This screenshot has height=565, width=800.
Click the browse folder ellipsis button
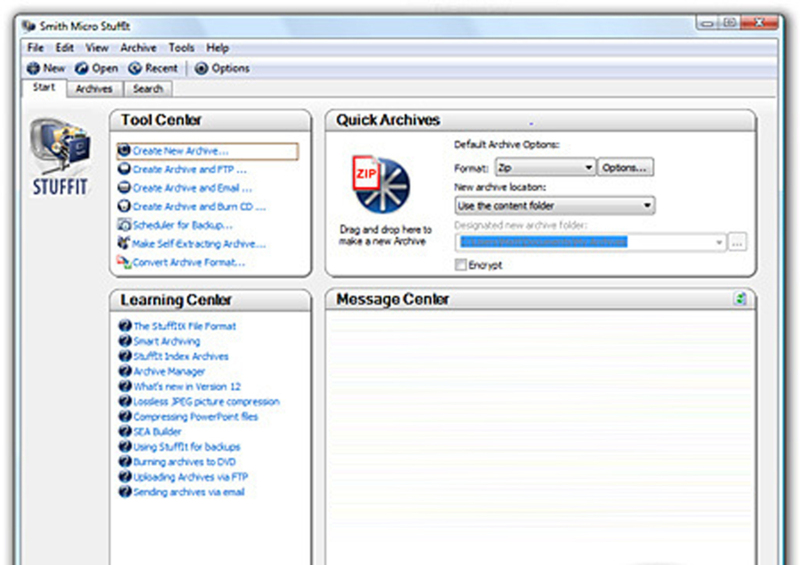tap(737, 242)
